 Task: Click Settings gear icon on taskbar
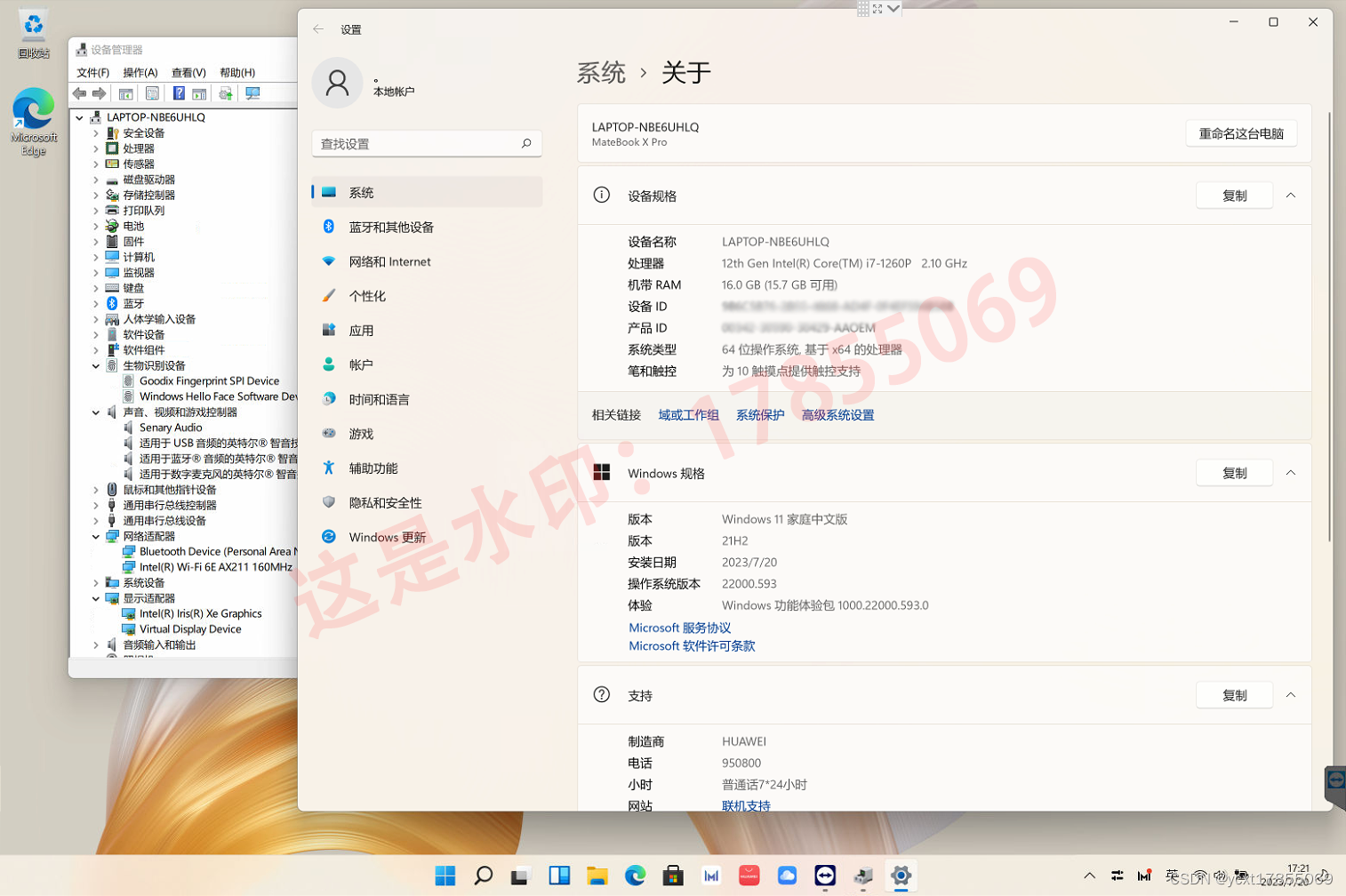click(x=901, y=876)
